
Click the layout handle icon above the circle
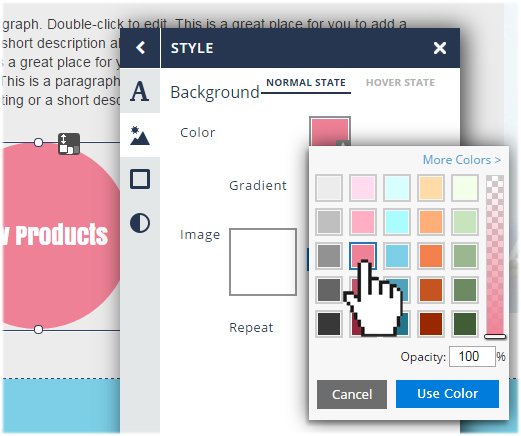(69, 144)
